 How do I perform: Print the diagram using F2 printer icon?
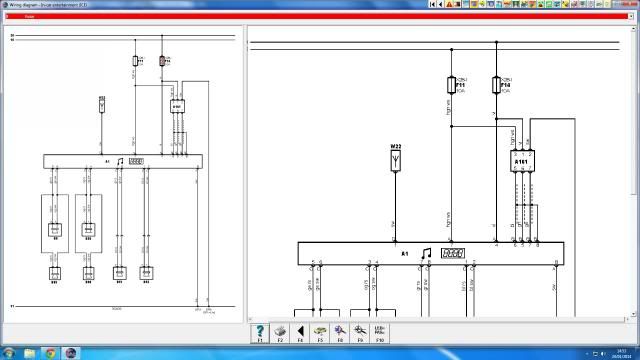point(280,333)
